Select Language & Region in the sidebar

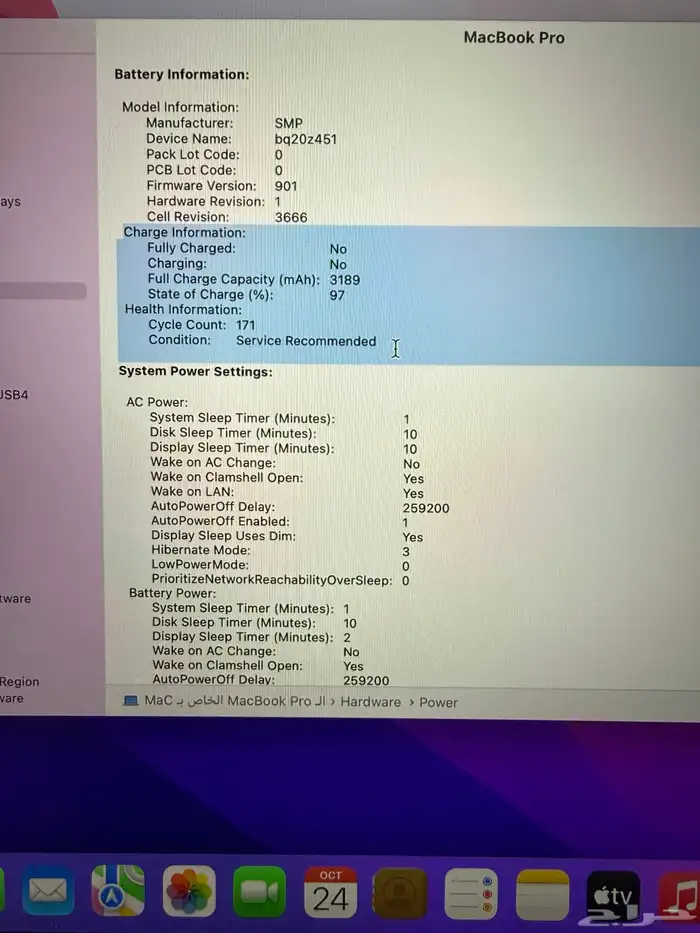pos(20,682)
